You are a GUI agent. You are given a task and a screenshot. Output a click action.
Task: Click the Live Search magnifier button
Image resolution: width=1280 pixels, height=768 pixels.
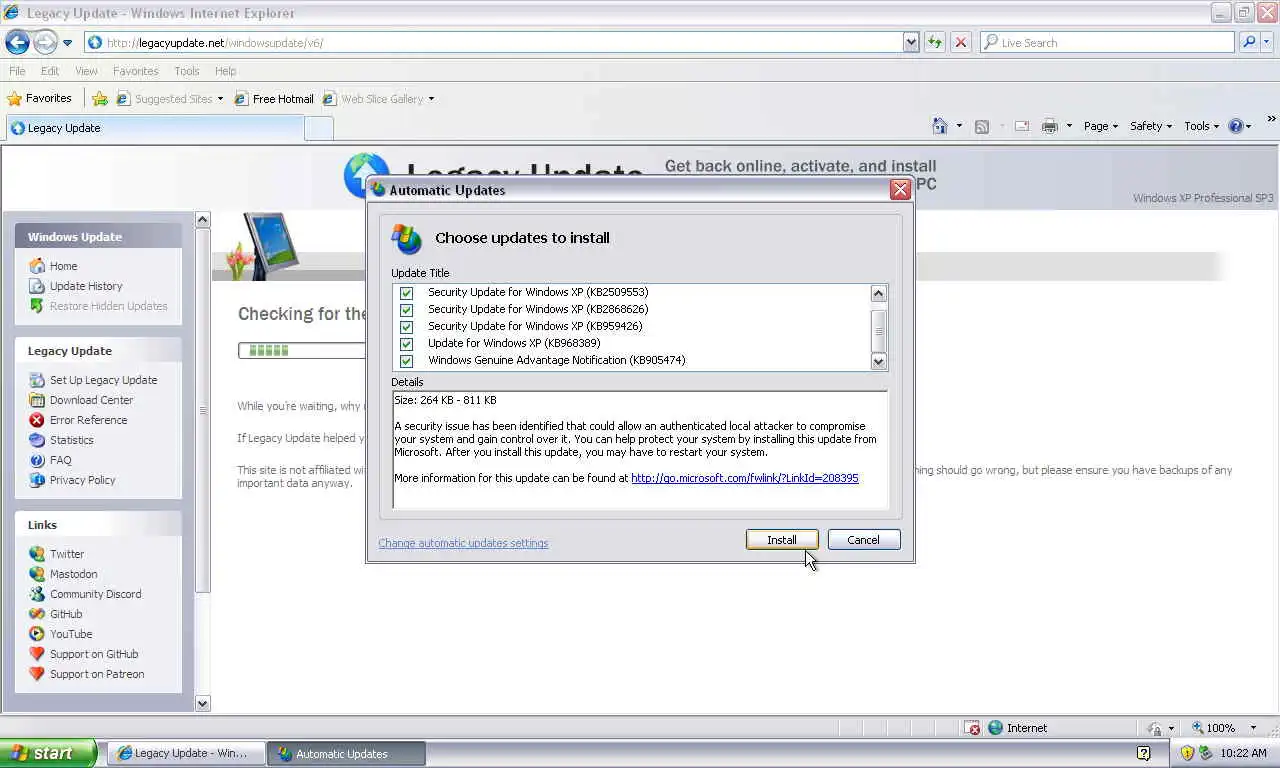1249,42
